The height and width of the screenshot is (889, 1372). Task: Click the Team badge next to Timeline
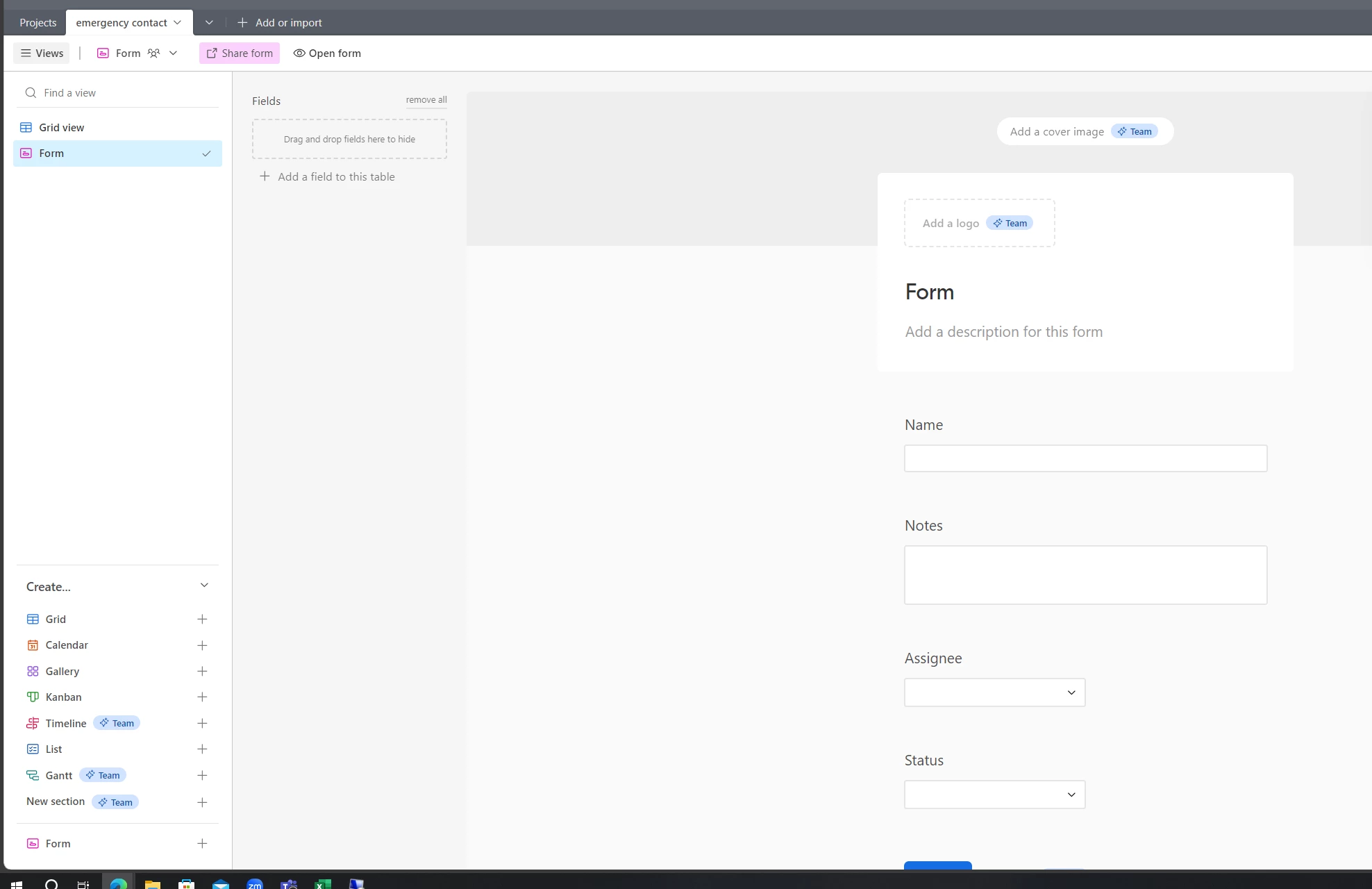pos(117,723)
